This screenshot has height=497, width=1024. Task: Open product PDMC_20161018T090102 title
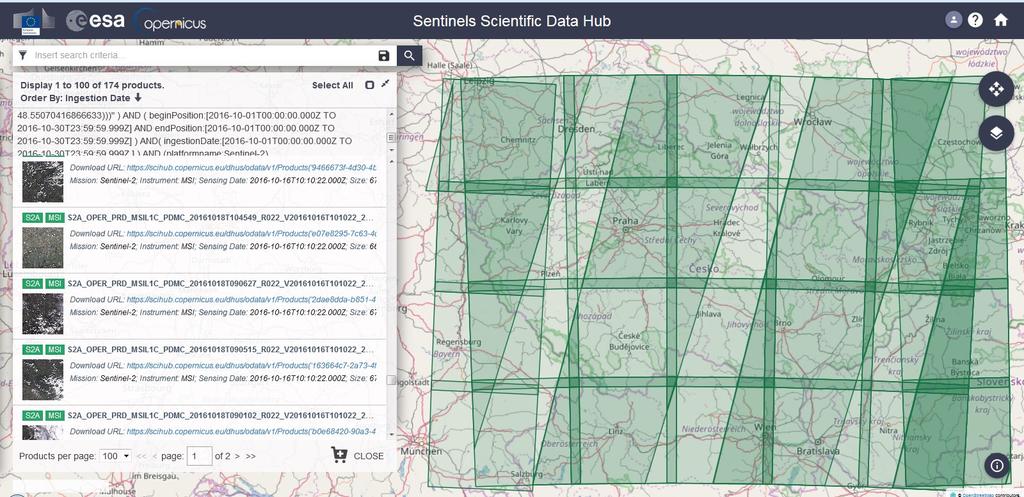coord(221,415)
